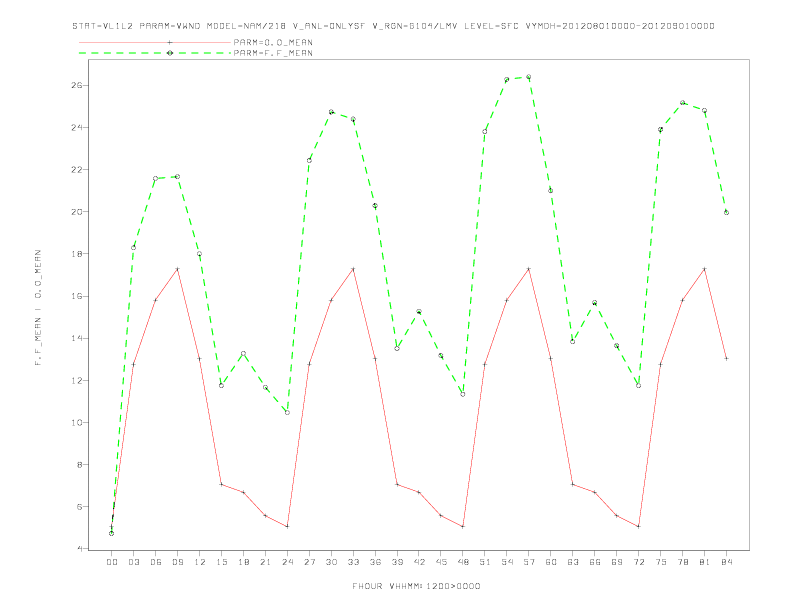The width and height of the screenshot is (792, 612).
Task: Click red O_MEAN plus marker at hour 81
Action: [705, 269]
